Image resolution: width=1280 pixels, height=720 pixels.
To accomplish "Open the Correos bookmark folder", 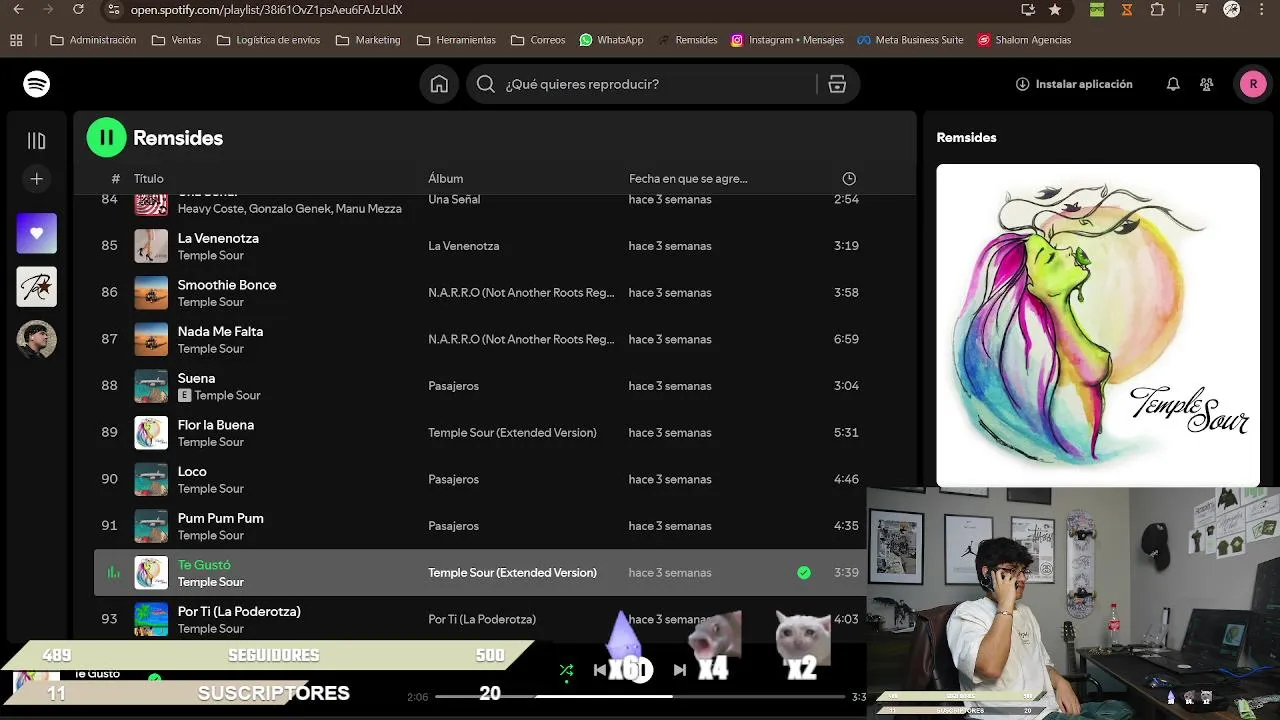I will [x=538, y=40].
